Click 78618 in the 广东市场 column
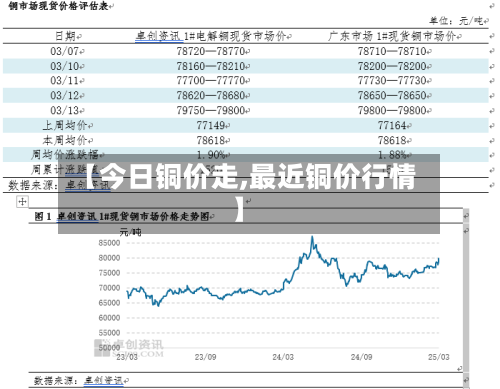Viewport: 500px width, 389px height. 392,140
